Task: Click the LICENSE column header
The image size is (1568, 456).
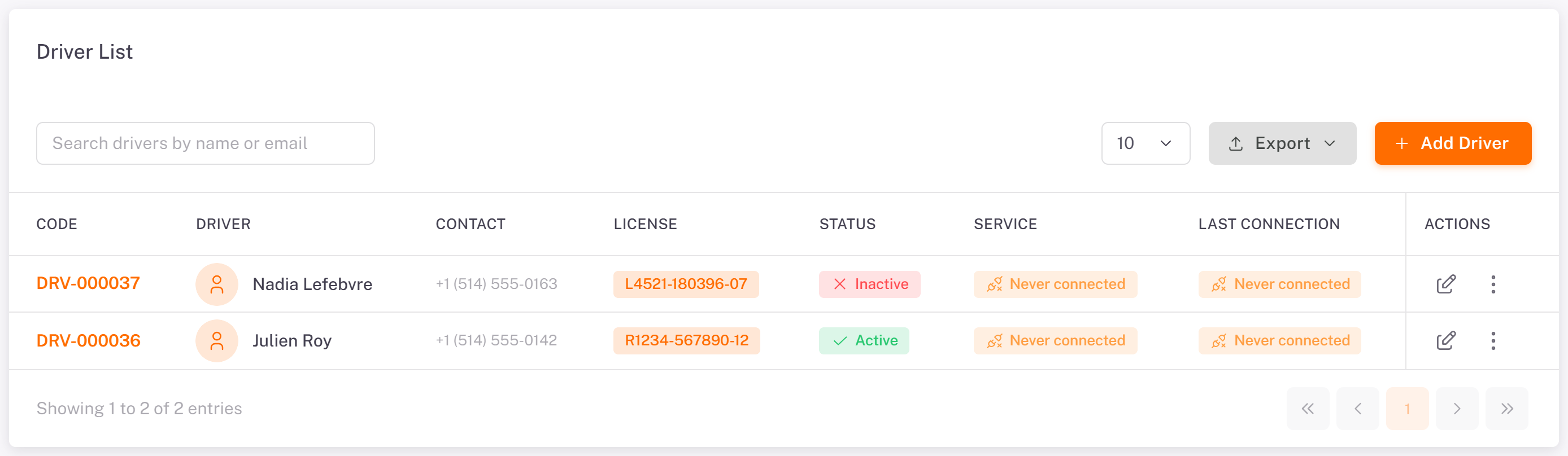Action: tap(645, 223)
